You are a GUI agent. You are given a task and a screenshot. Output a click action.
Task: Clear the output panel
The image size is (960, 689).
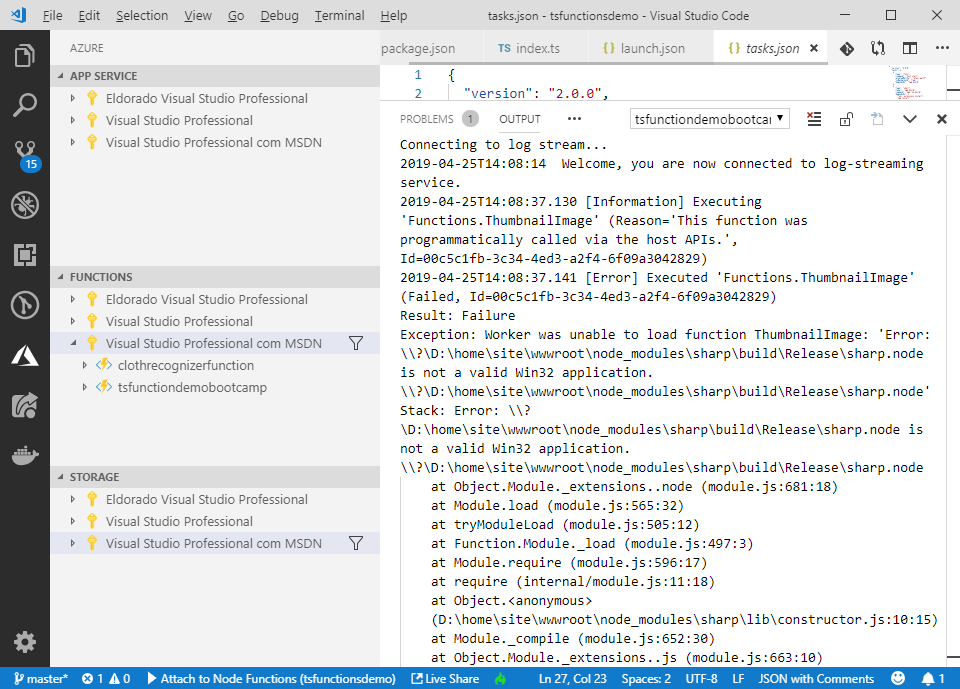click(x=814, y=119)
